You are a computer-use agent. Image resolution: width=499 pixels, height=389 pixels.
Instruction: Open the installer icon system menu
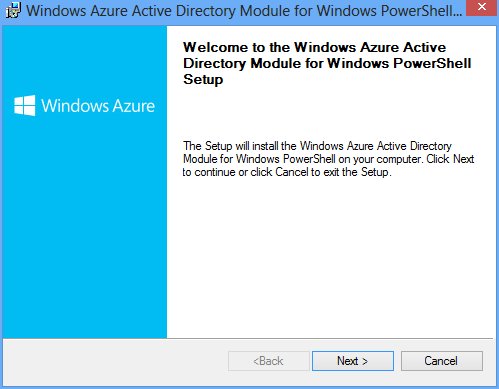click(13, 11)
